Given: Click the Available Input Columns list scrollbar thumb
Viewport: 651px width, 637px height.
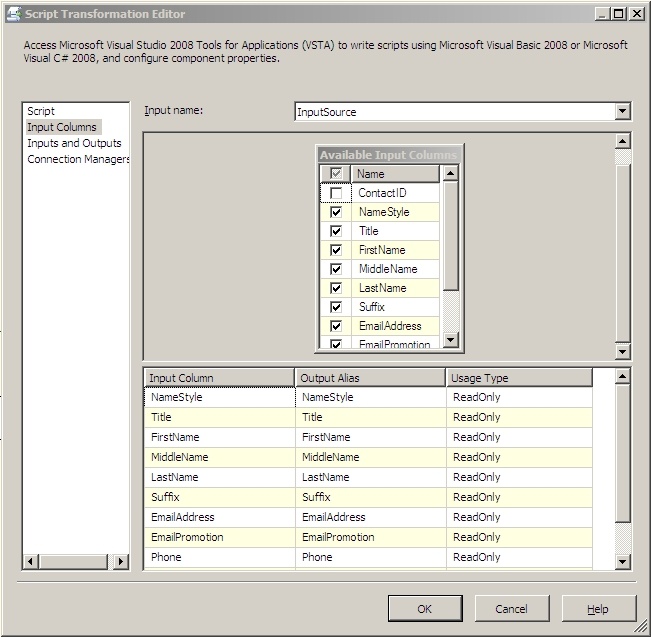Looking at the screenshot, I should [x=450, y=236].
